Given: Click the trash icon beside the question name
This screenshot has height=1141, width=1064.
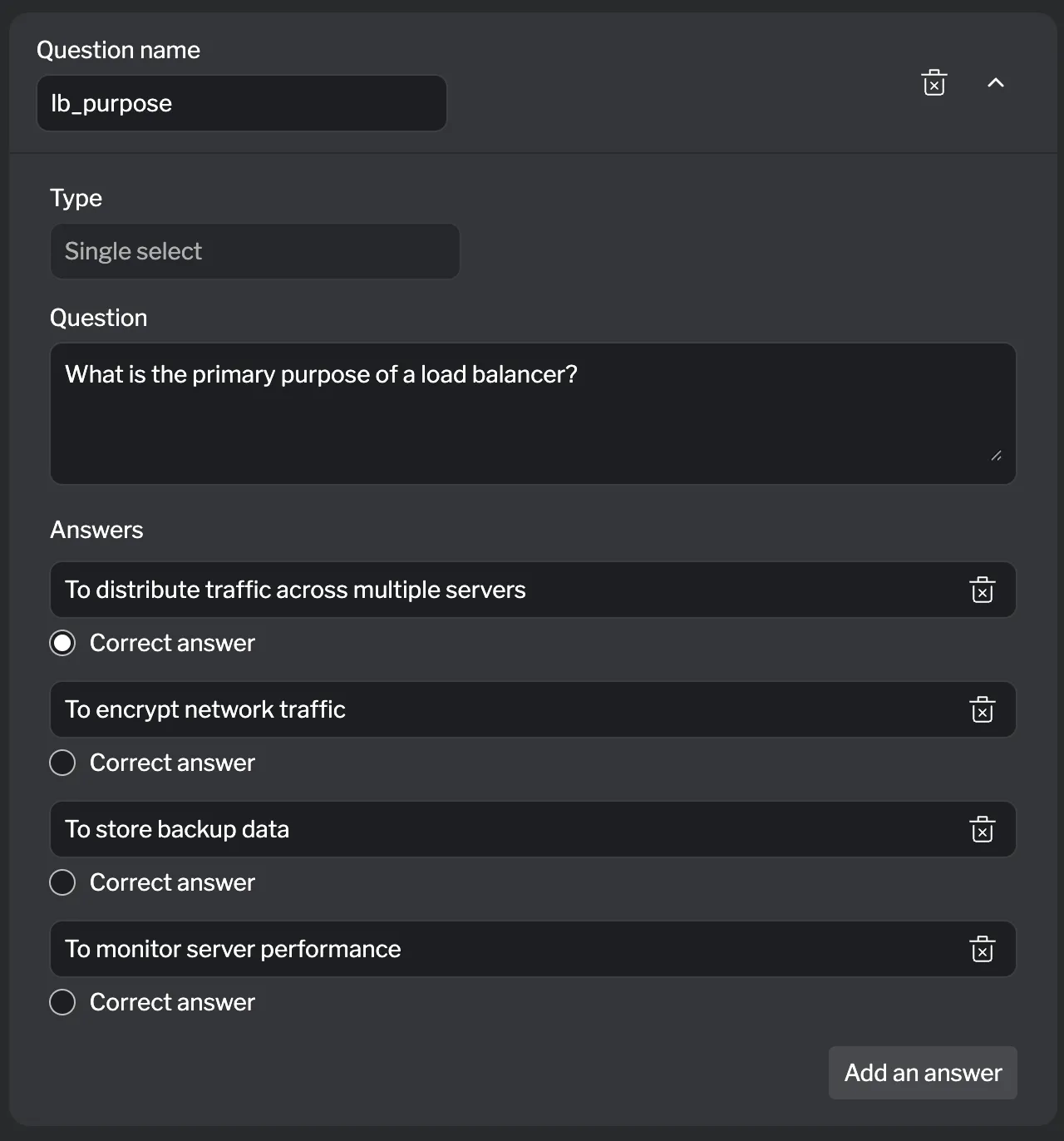Looking at the screenshot, I should coord(933,82).
